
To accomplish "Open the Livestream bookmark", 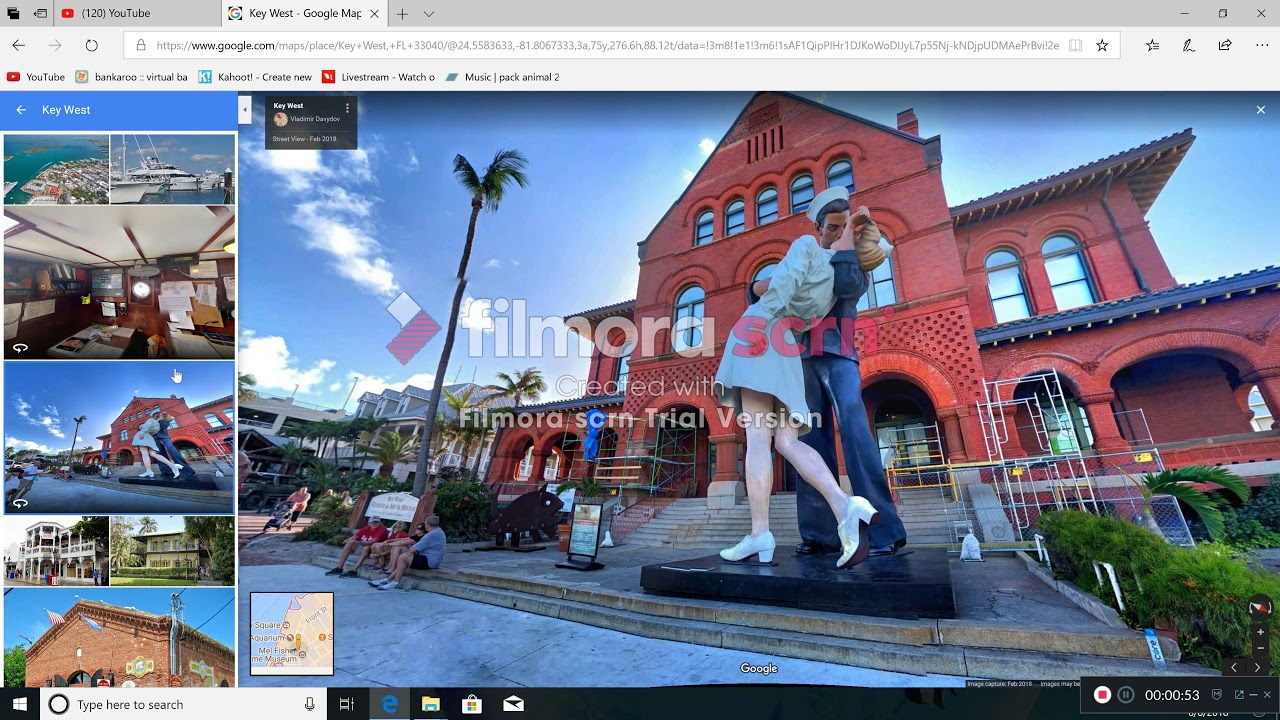I will 378,77.
